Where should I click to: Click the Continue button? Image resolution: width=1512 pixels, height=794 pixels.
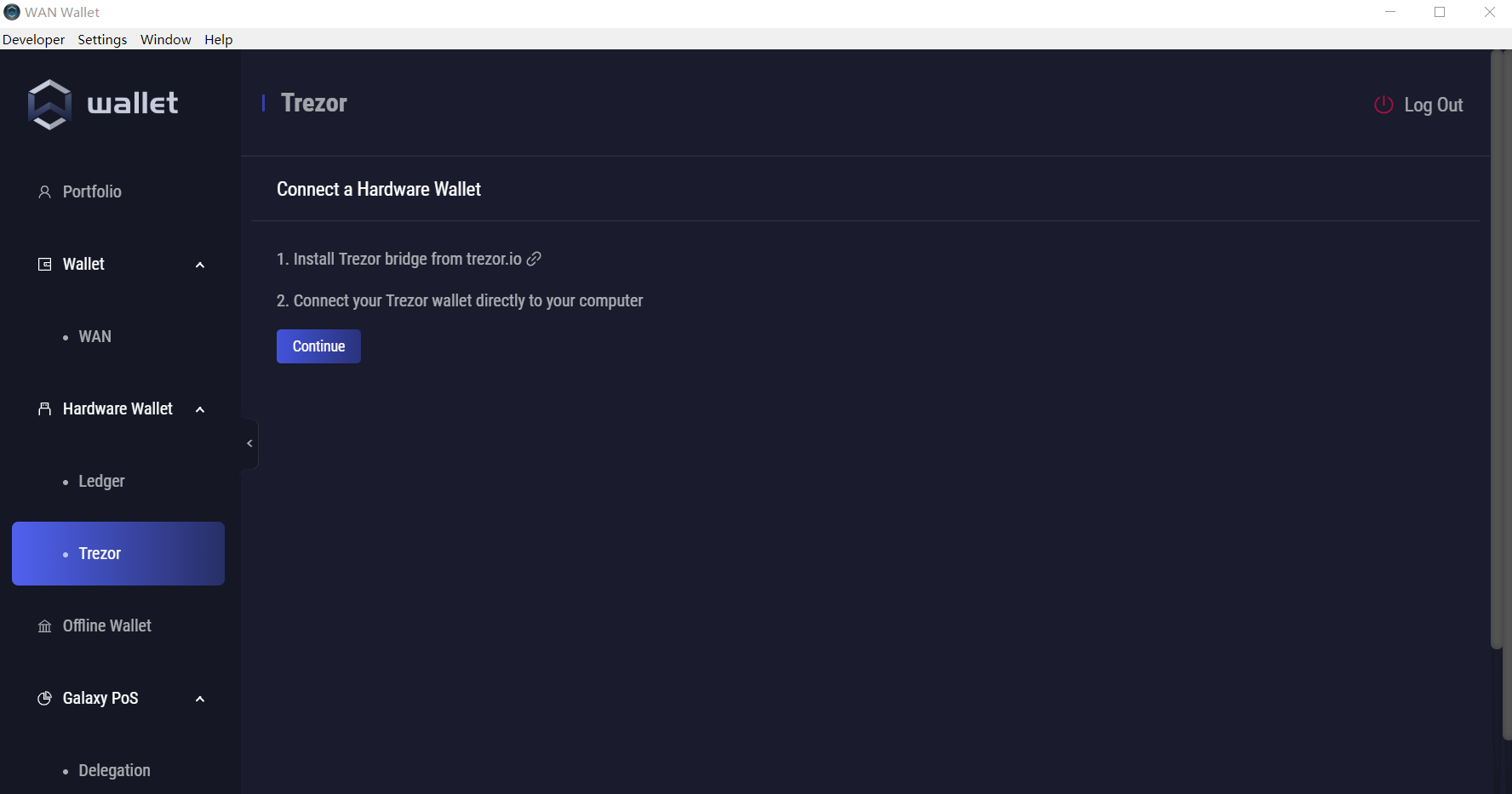pyautogui.click(x=318, y=346)
